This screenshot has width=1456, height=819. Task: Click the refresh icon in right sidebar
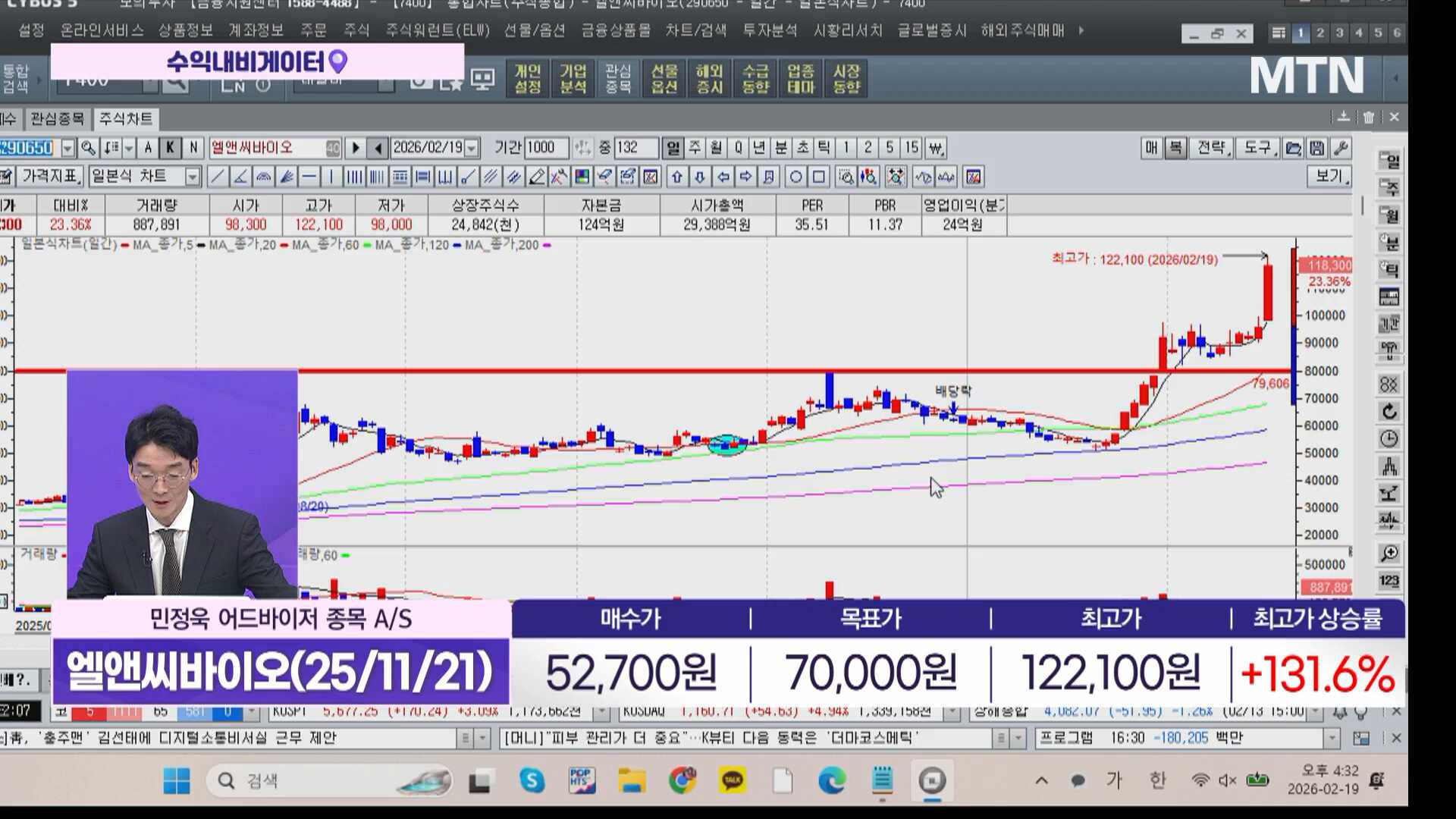click(1389, 412)
